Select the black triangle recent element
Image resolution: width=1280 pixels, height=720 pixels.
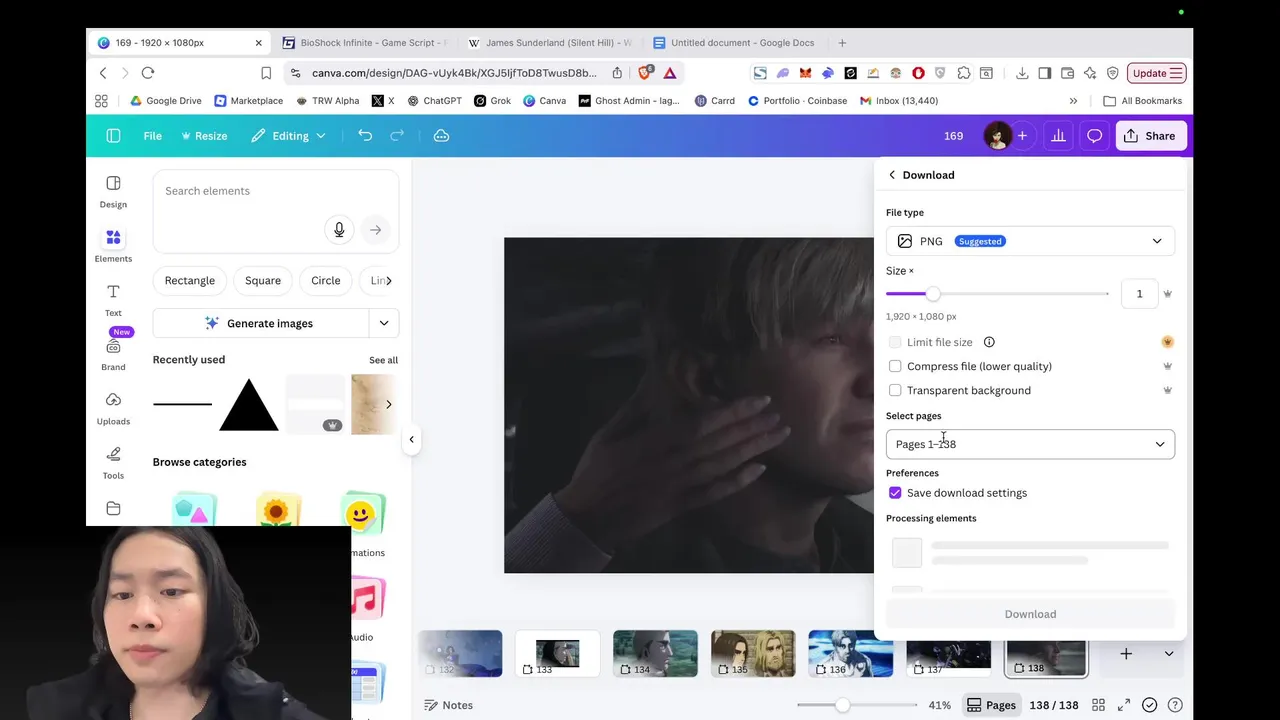click(x=248, y=405)
